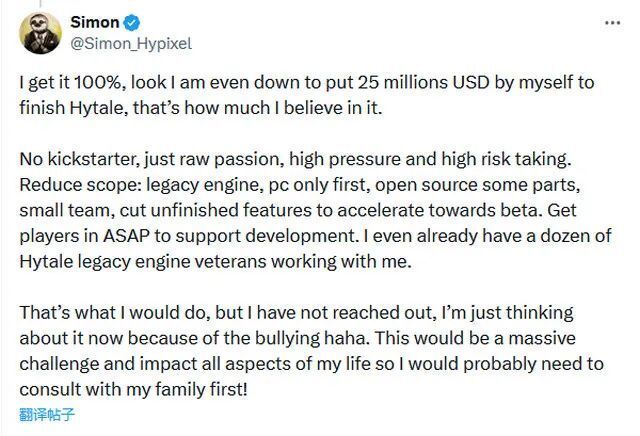Click the final line "consult with my family first!"
Image resolution: width=640 pixels, height=436 pixels.
[x=133, y=389]
